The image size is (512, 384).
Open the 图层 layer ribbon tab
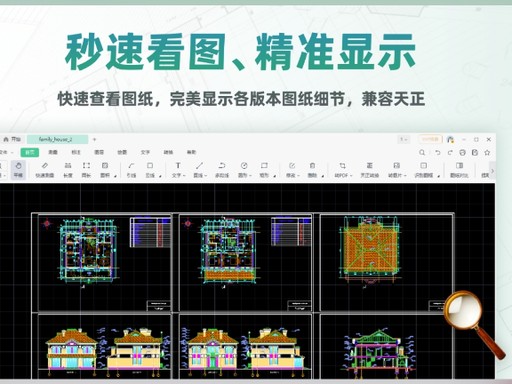tap(99, 152)
